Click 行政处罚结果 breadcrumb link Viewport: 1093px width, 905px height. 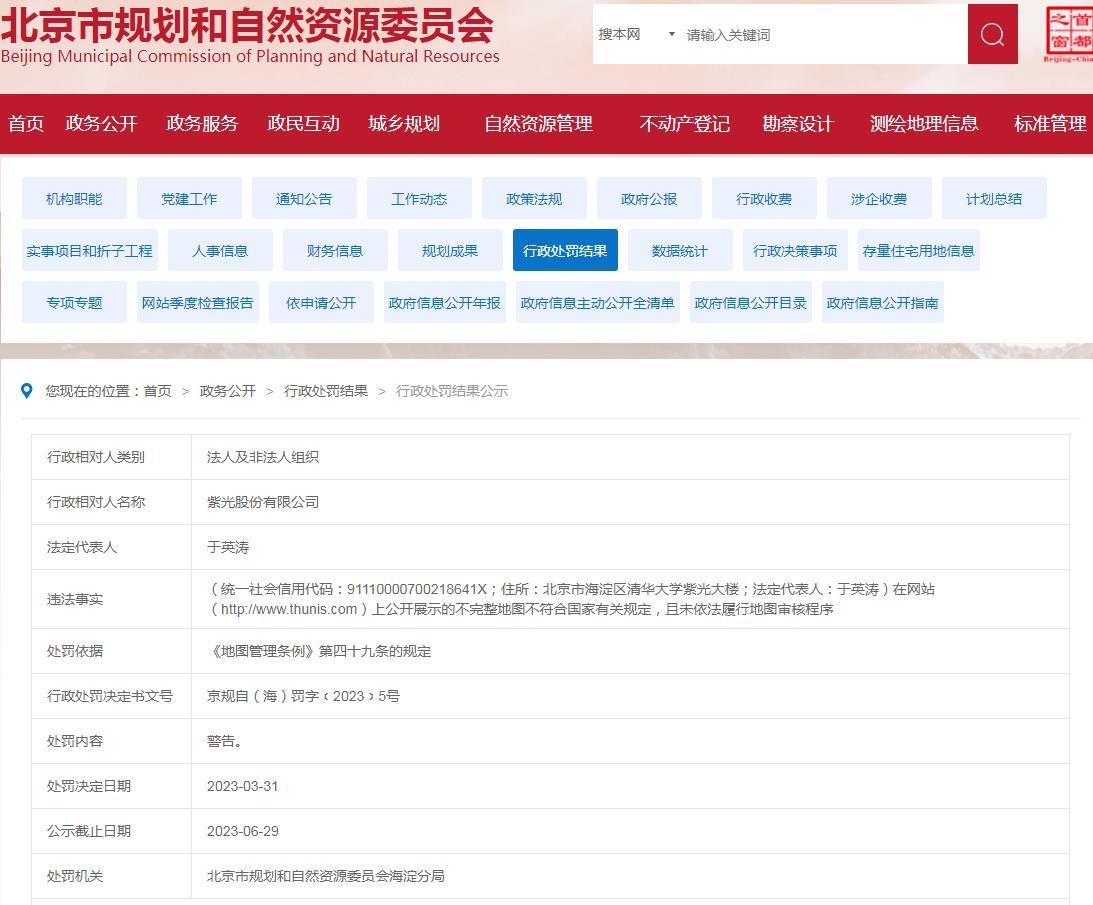326,391
